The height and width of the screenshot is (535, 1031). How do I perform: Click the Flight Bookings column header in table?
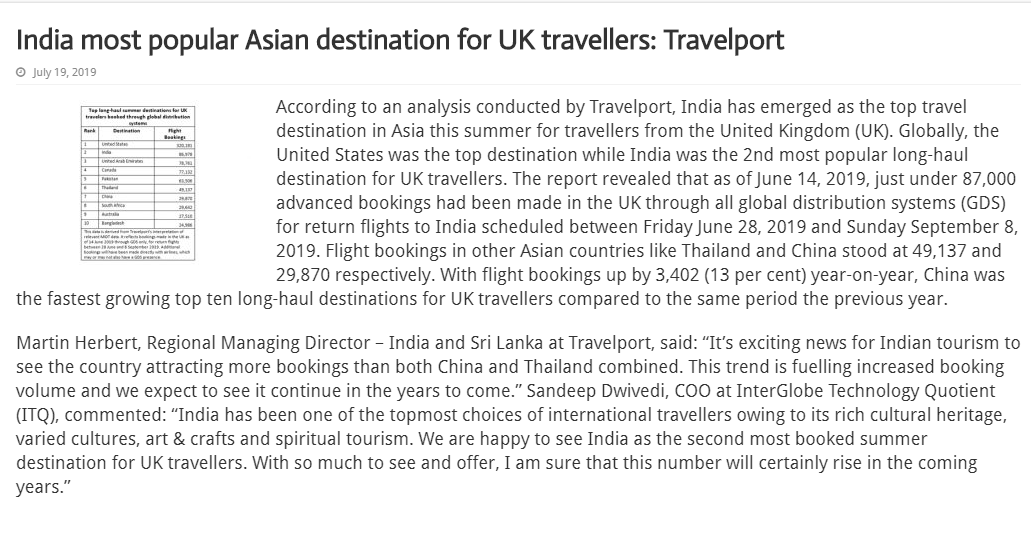point(174,133)
